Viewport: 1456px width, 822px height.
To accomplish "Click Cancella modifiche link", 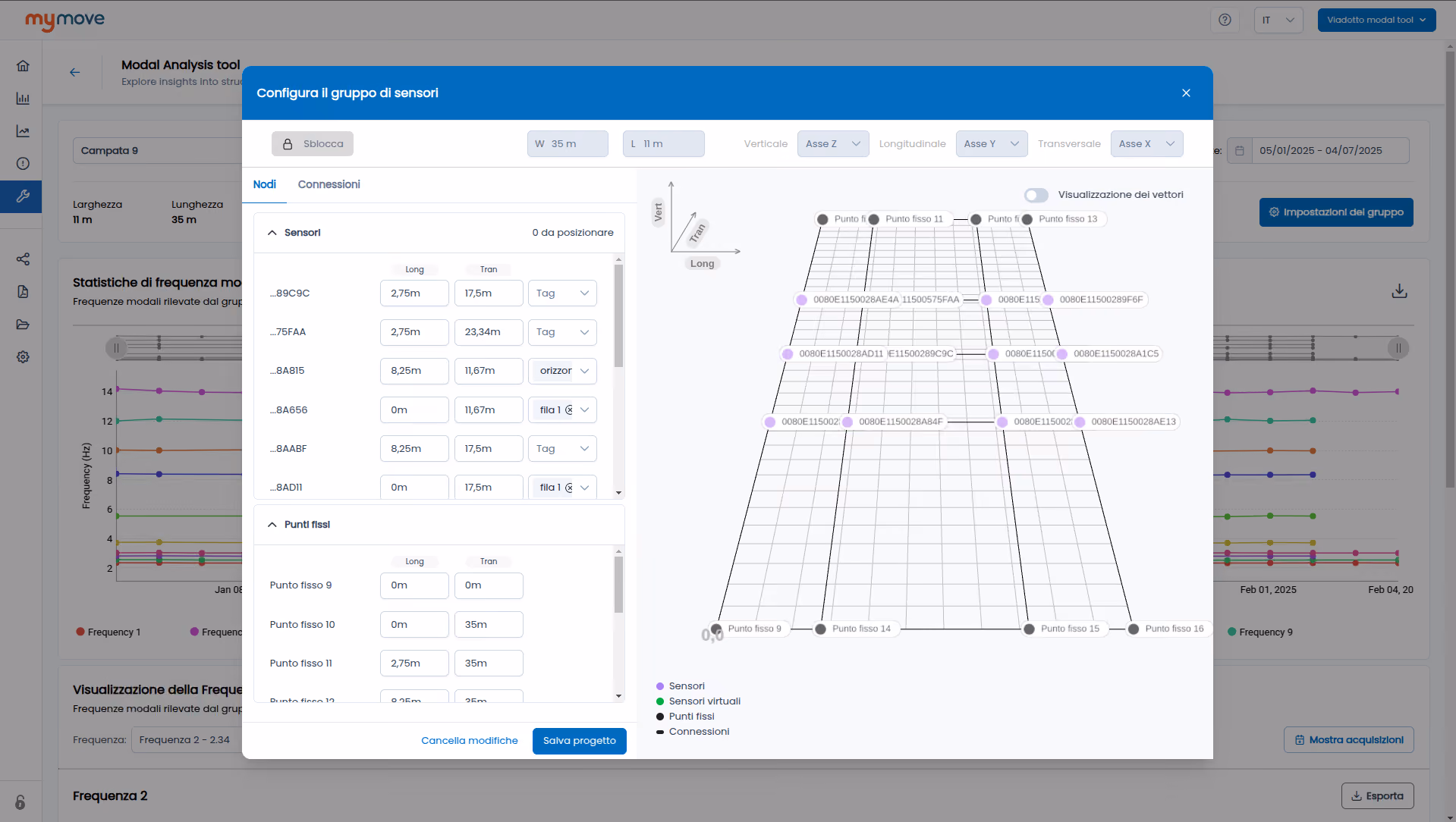I will coord(470,741).
